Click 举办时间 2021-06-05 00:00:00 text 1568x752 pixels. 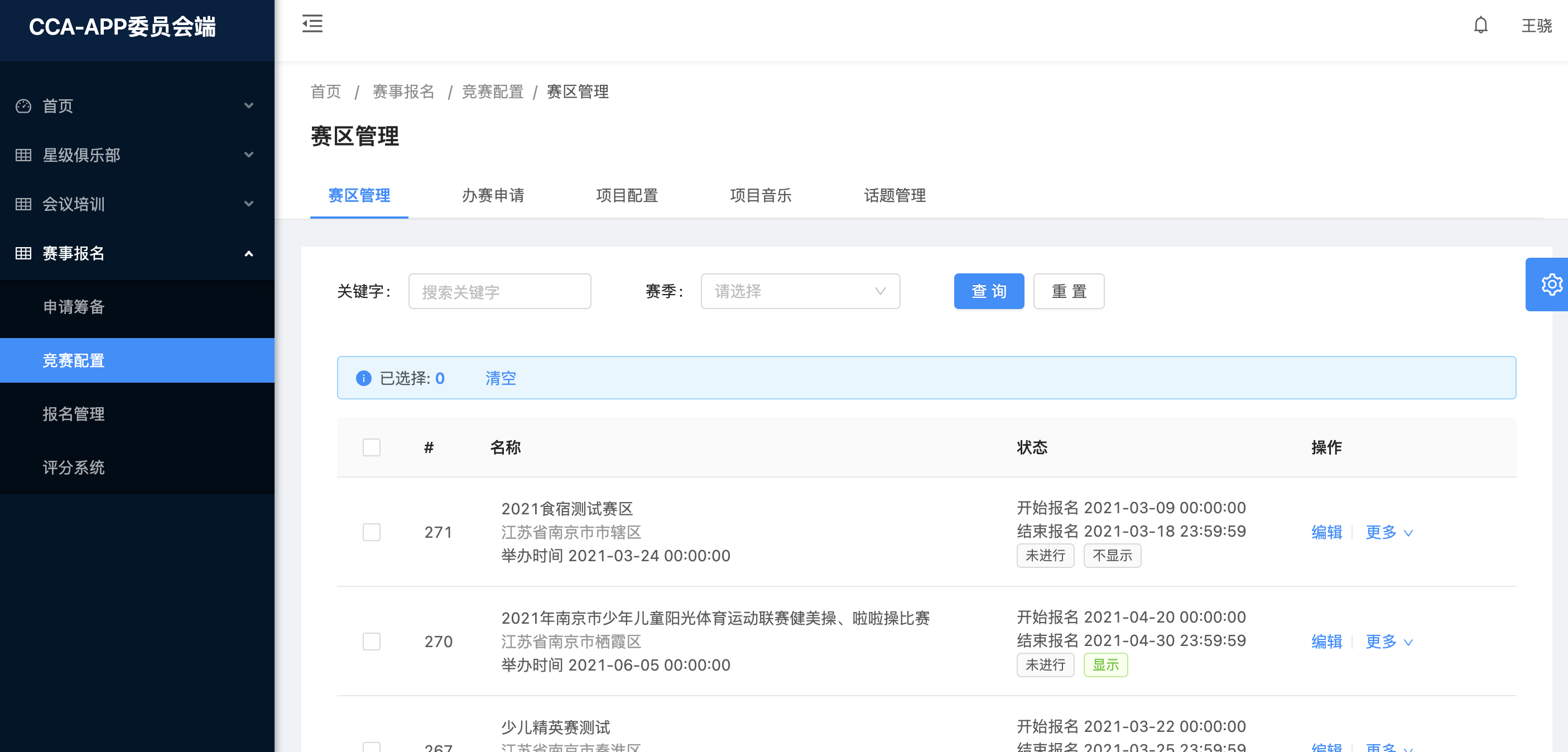[x=615, y=665]
